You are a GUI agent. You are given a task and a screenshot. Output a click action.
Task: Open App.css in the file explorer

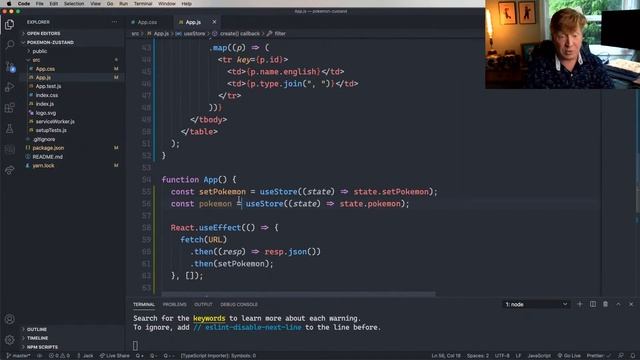tap(45, 69)
